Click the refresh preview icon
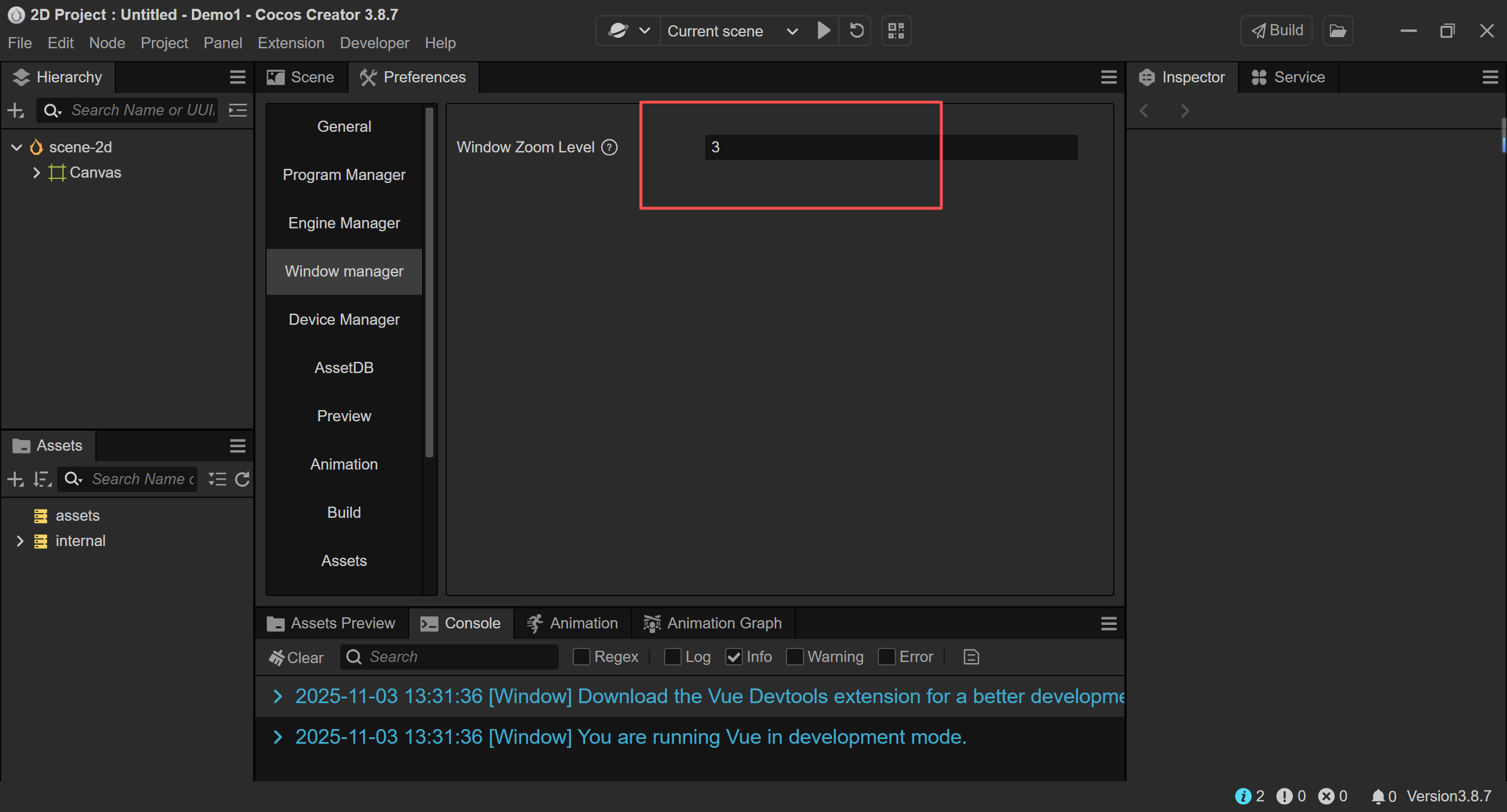Image resolution: width=1507 pixels, height=812 pixels. pyautogui.click(x=857, y=31)
